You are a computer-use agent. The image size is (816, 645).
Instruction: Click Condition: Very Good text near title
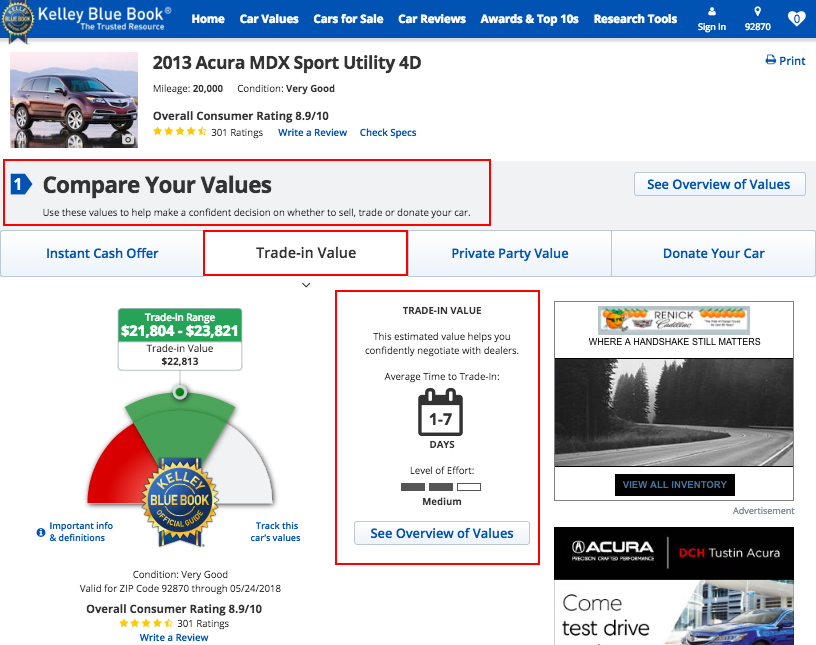pyautogui.click(x=286, y=88)
